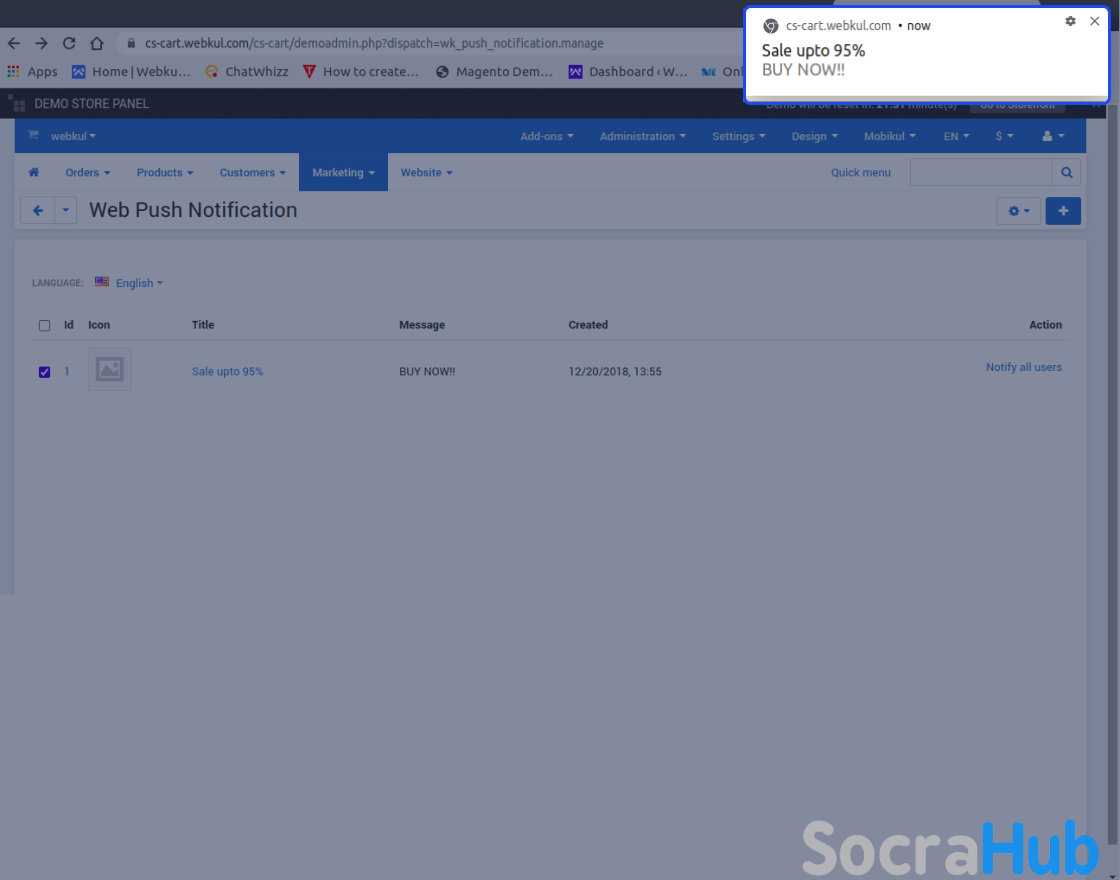Screen dimensions: 1120x880
Task: Click the search magnifier button
Action: pyautogui.click(x=1067, y=173)
